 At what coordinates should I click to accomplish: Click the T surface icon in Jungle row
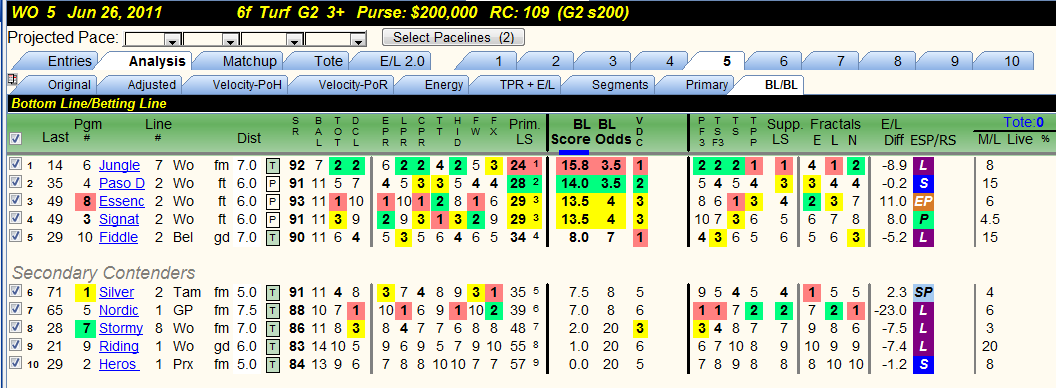(273, 165)
